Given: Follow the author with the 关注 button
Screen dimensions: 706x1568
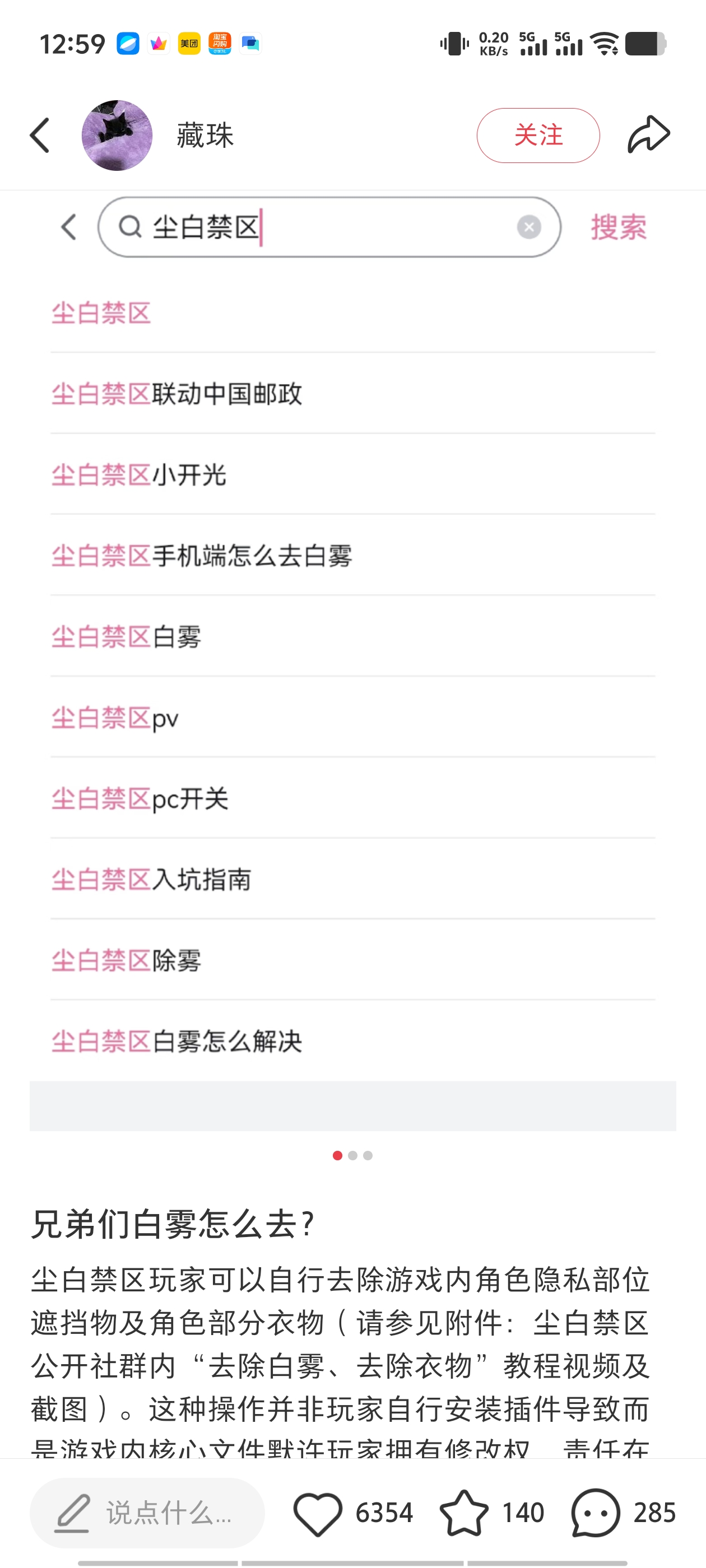Looking at the screenshot, I should tap(538, 135).
